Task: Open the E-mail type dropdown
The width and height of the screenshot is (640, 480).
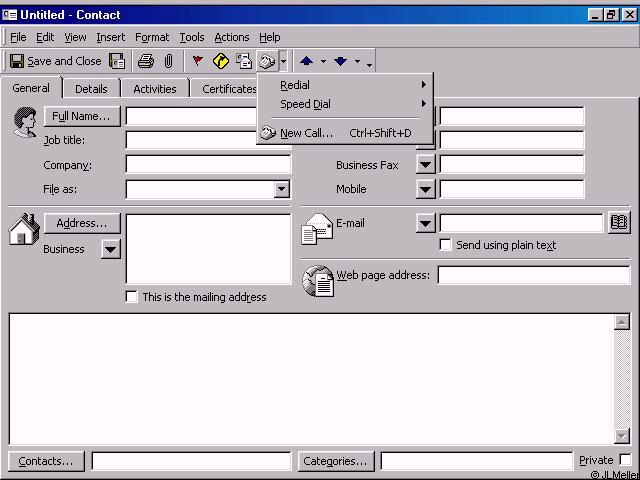Action: coord(425,223)
